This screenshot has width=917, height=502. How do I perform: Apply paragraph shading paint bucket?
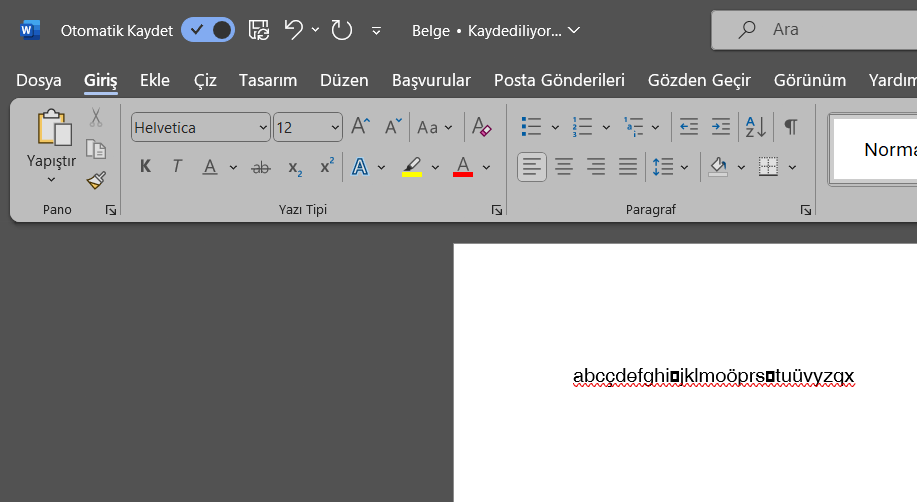coord(718,167)
